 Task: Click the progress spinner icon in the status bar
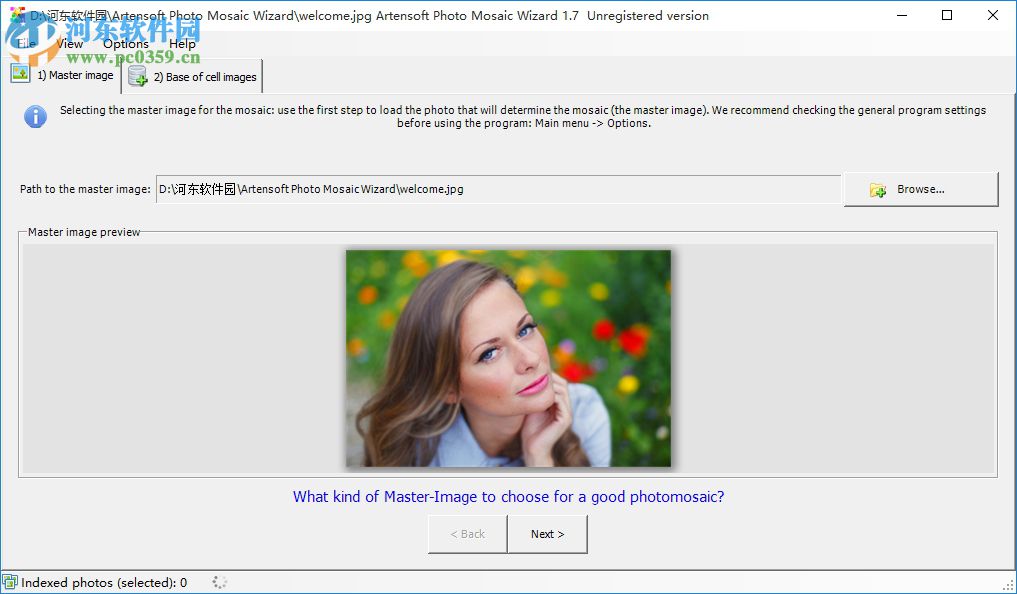point(218,581)
